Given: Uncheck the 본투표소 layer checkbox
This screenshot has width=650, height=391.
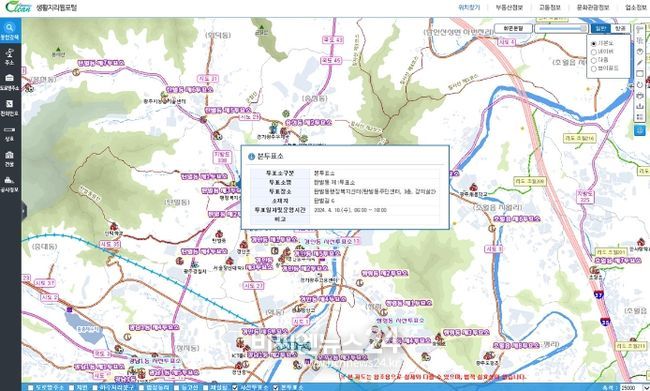Looking at the screenshot, I should tap(275, 388).
